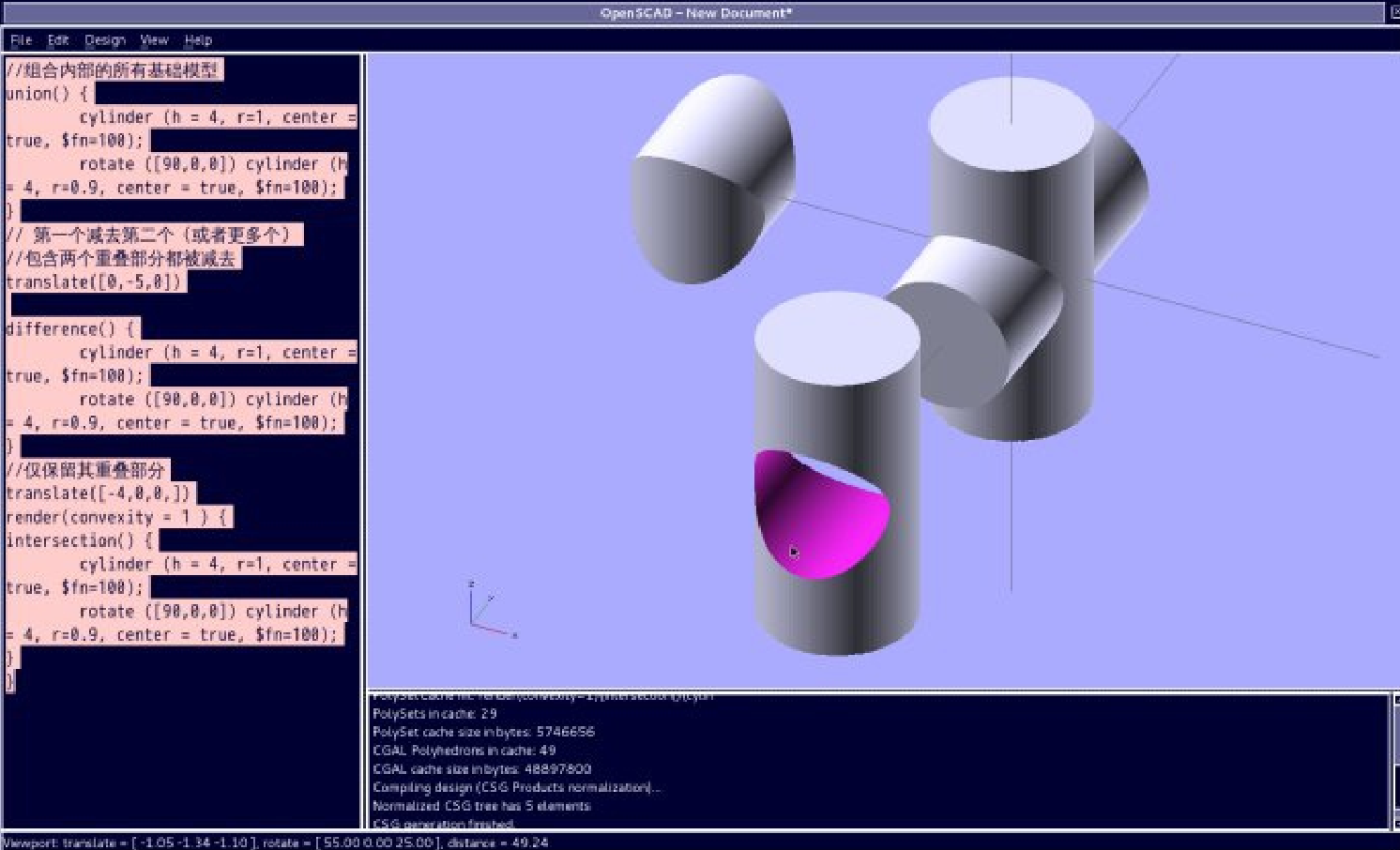The width and height of the screenshot is (1400, 850).
Task: Click the top of the union cylinder
Action: pos(1011,124)
